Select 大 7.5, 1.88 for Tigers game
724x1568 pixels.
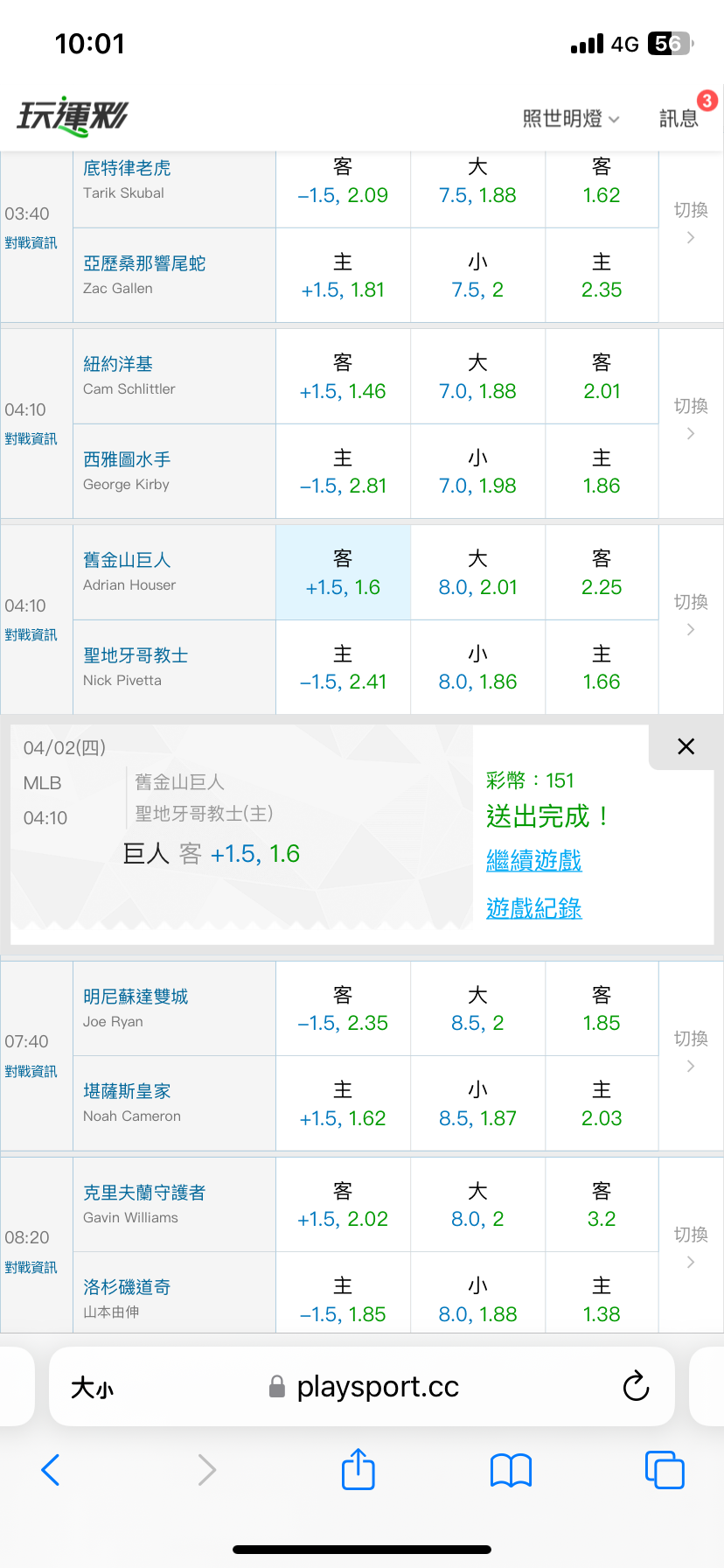pos(477,182)
